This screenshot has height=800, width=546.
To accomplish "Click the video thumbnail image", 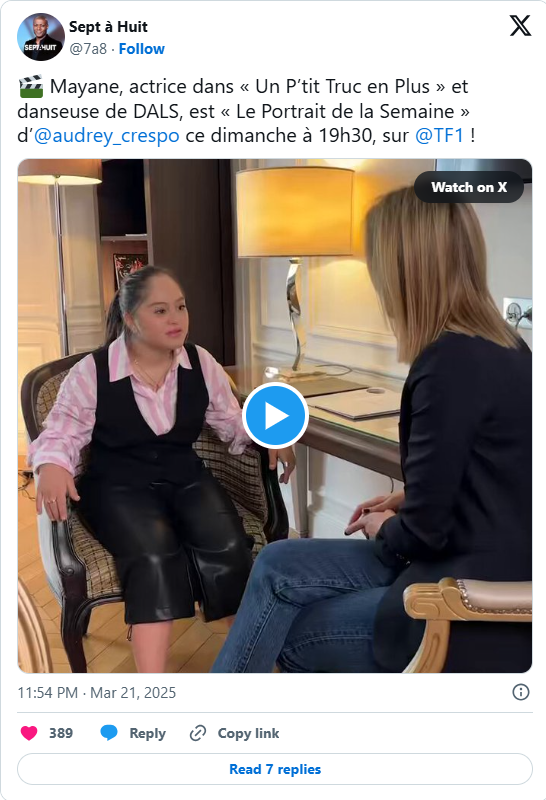I will 275,416.
